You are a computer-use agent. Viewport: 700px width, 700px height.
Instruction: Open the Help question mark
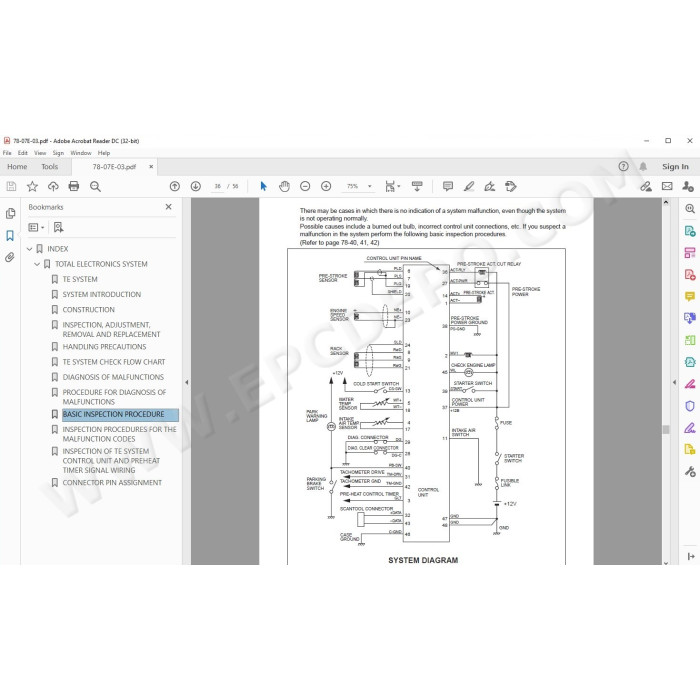click(x=623, y=167)
